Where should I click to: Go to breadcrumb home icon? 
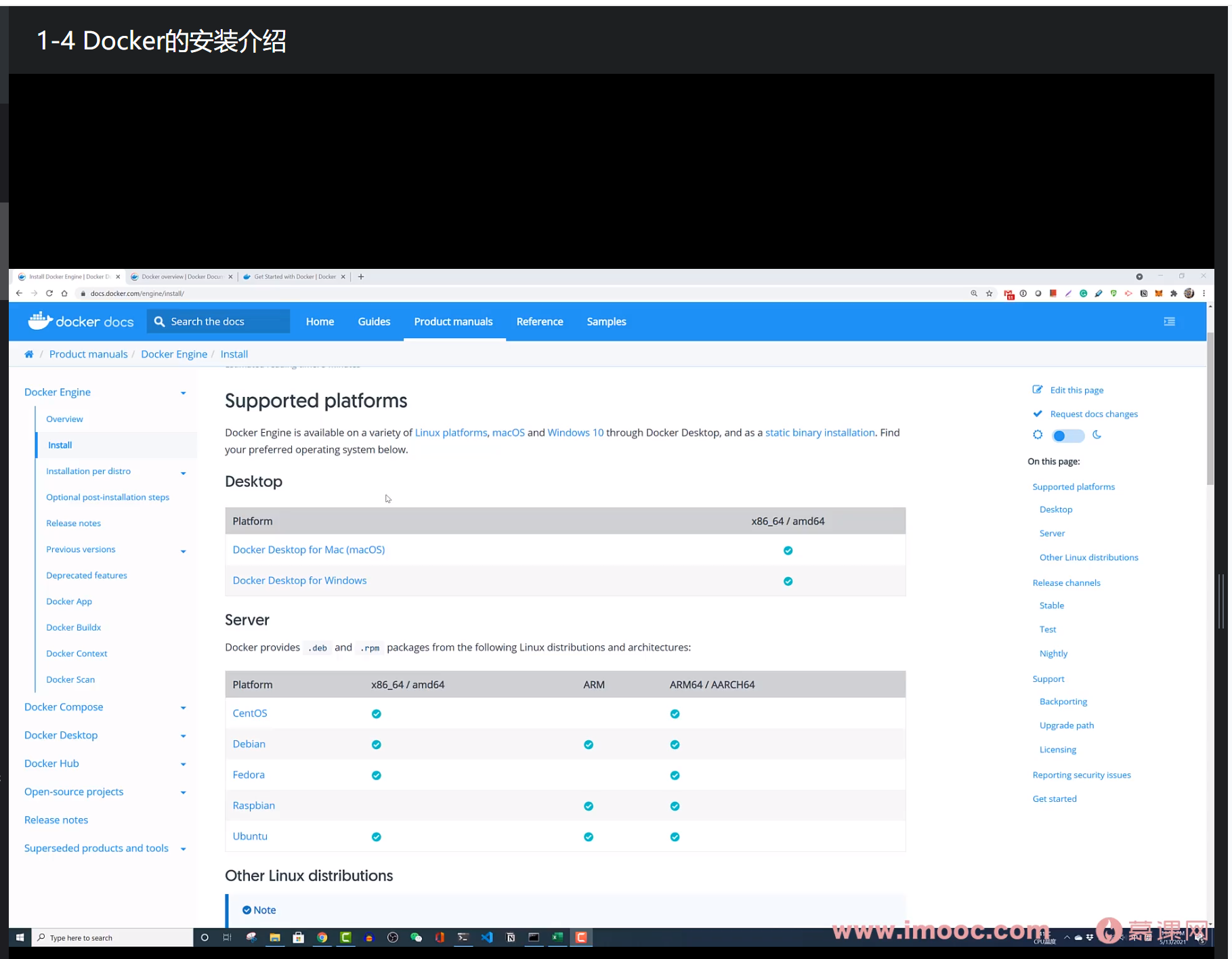pyautogui.click(x=29, y=354)
